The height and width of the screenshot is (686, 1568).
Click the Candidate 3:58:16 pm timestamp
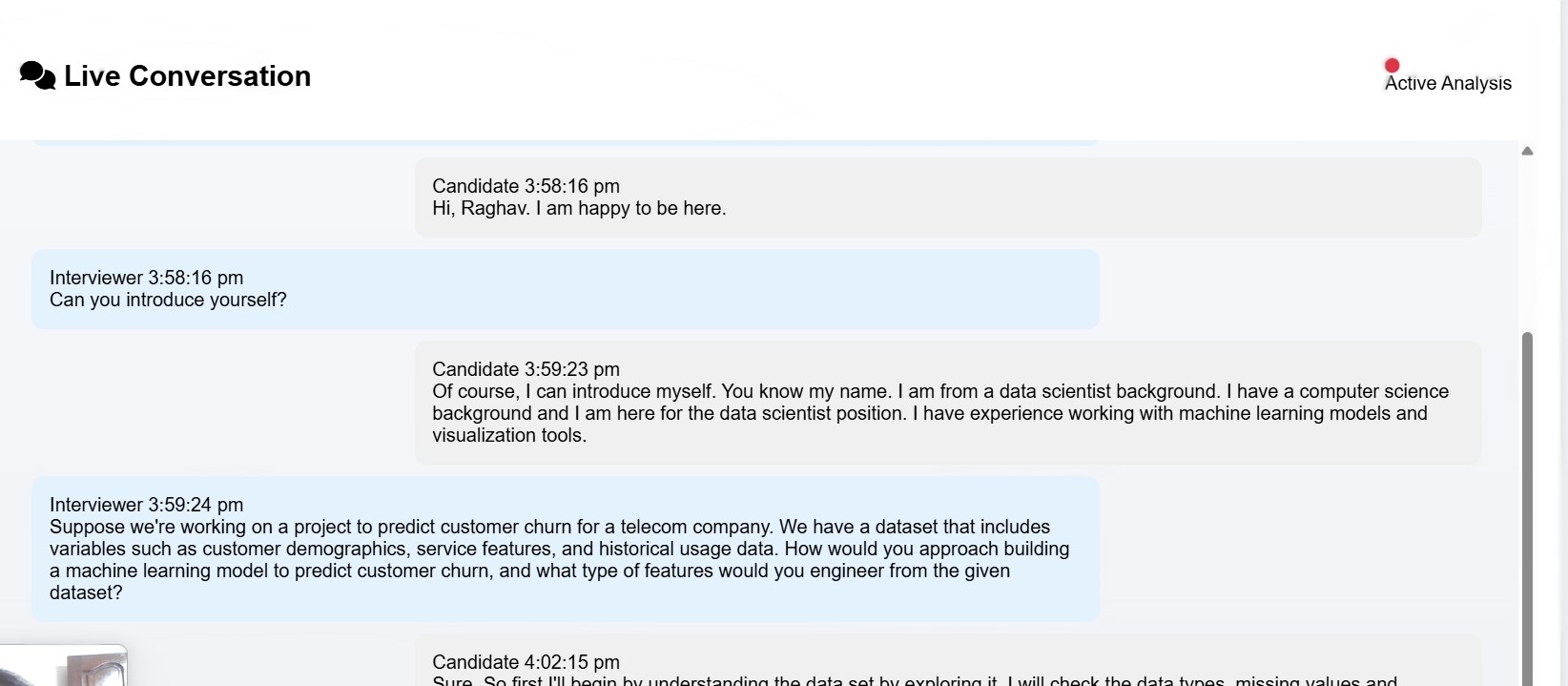point(526,186)
